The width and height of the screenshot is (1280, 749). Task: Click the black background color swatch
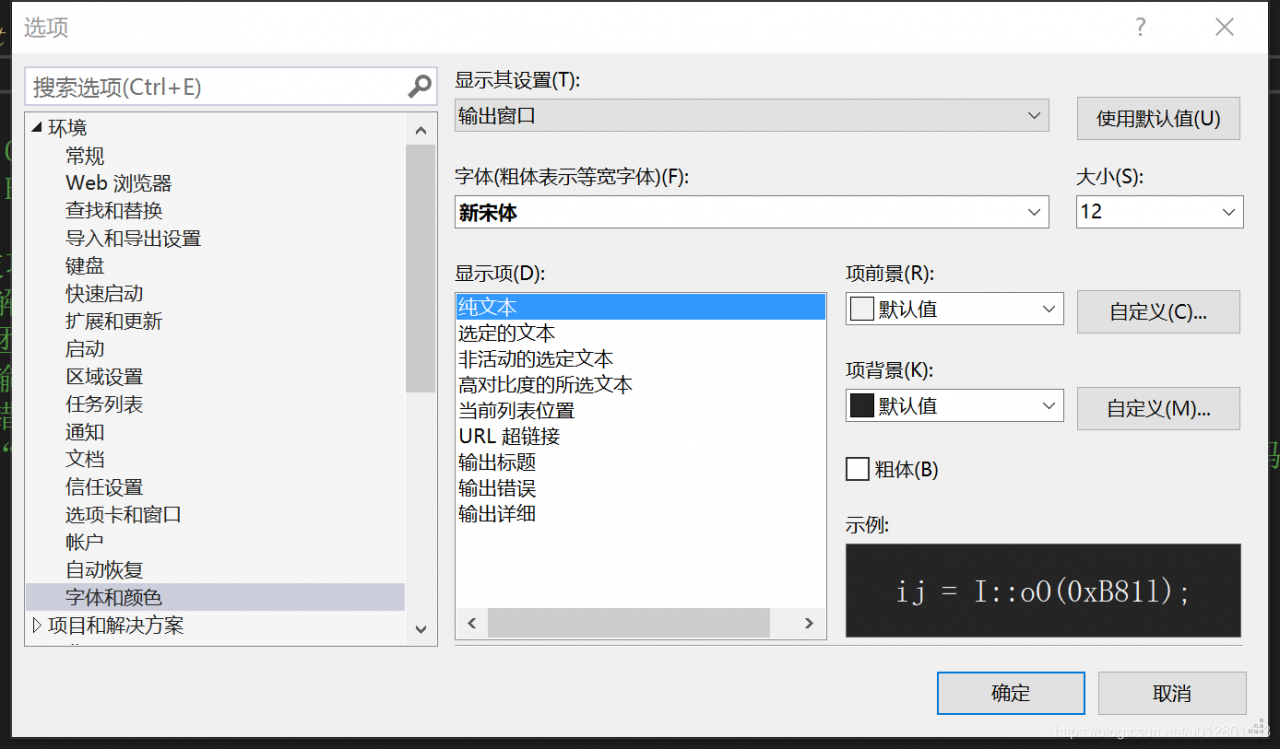click(x=861, y=406)
